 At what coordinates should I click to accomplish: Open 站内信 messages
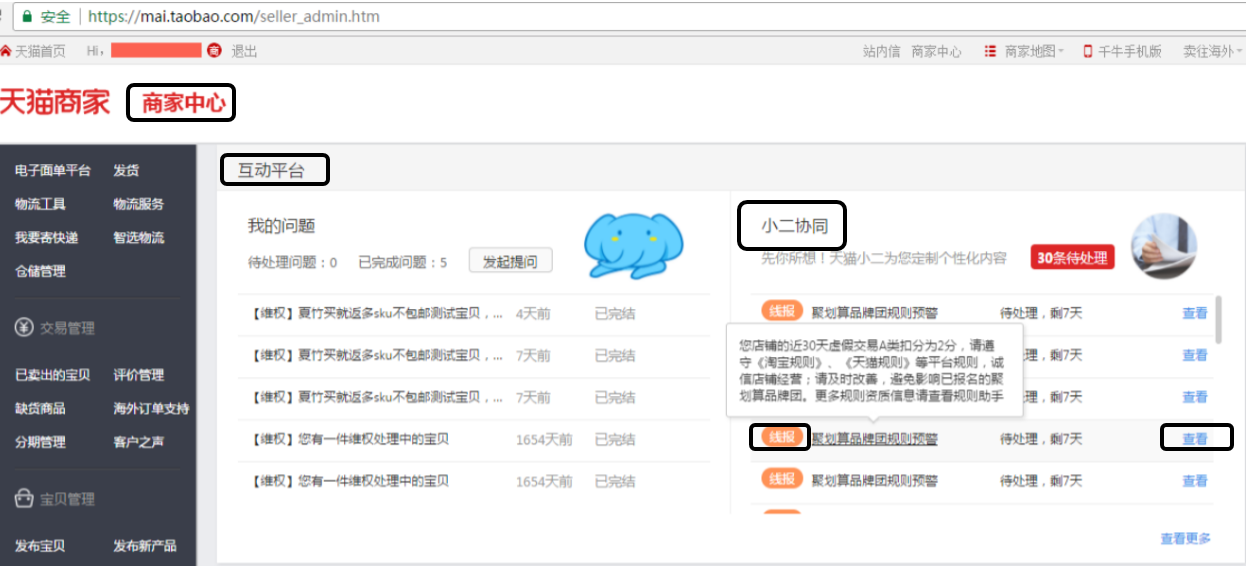tap(881, 51)
